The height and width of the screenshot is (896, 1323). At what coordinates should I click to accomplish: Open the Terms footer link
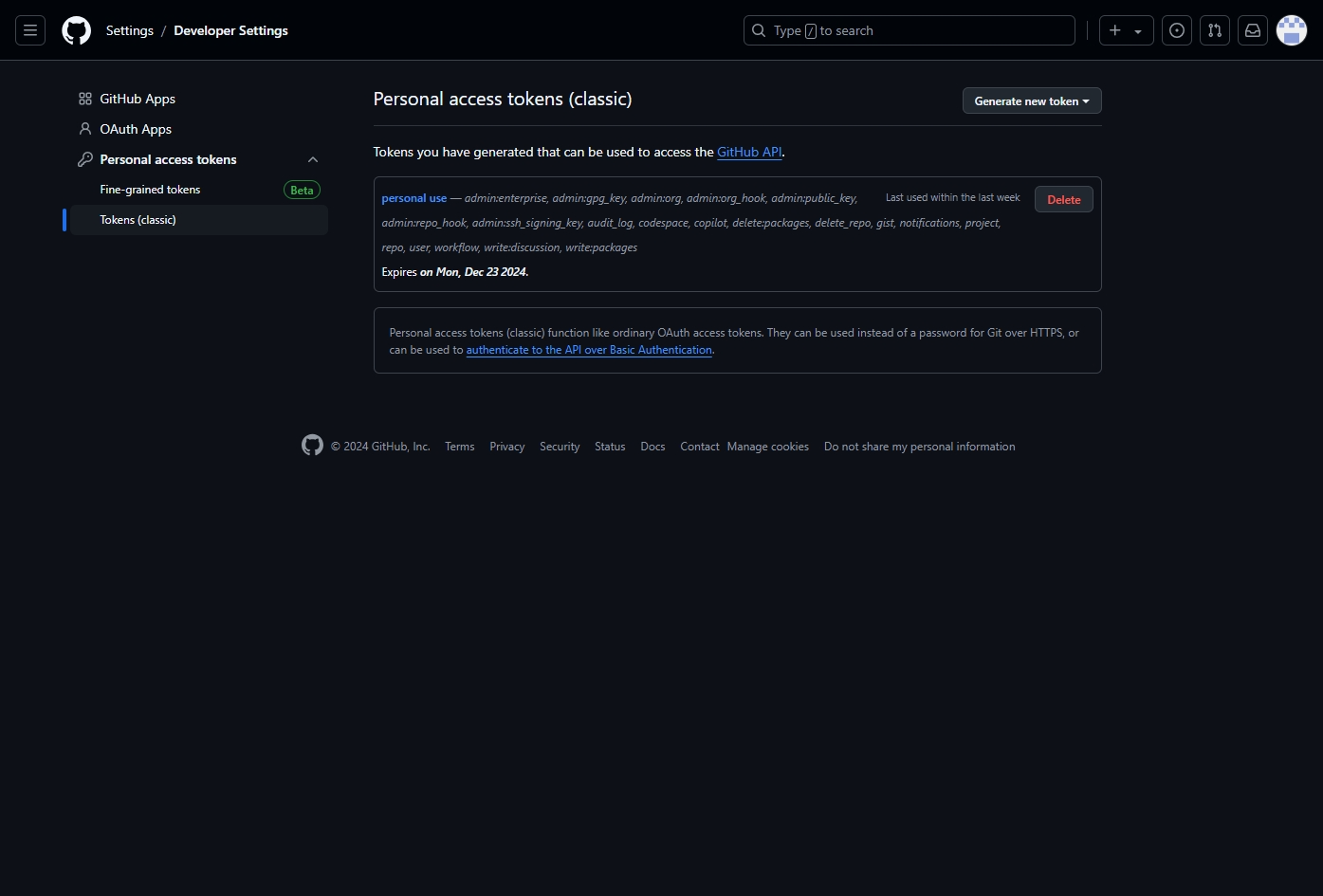[460, 447]
